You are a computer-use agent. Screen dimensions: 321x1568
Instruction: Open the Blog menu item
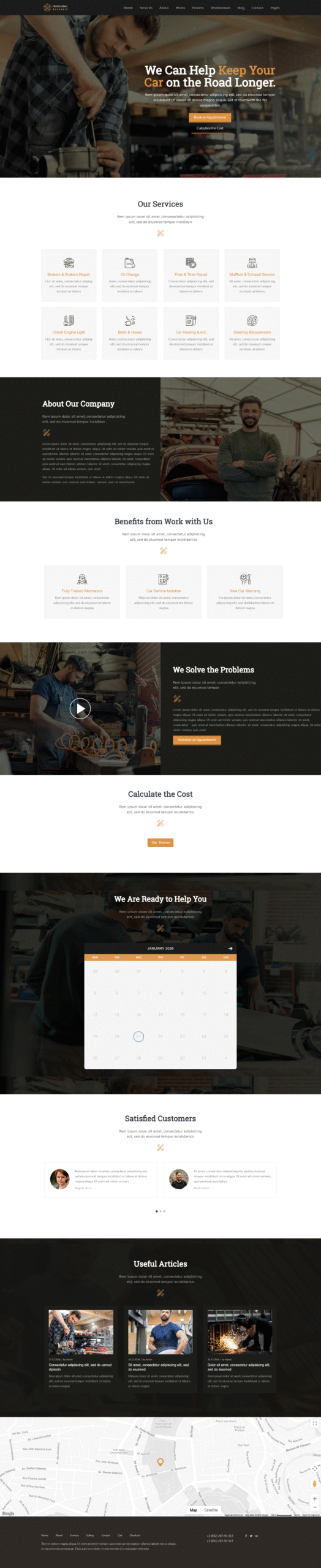[241, 8]
